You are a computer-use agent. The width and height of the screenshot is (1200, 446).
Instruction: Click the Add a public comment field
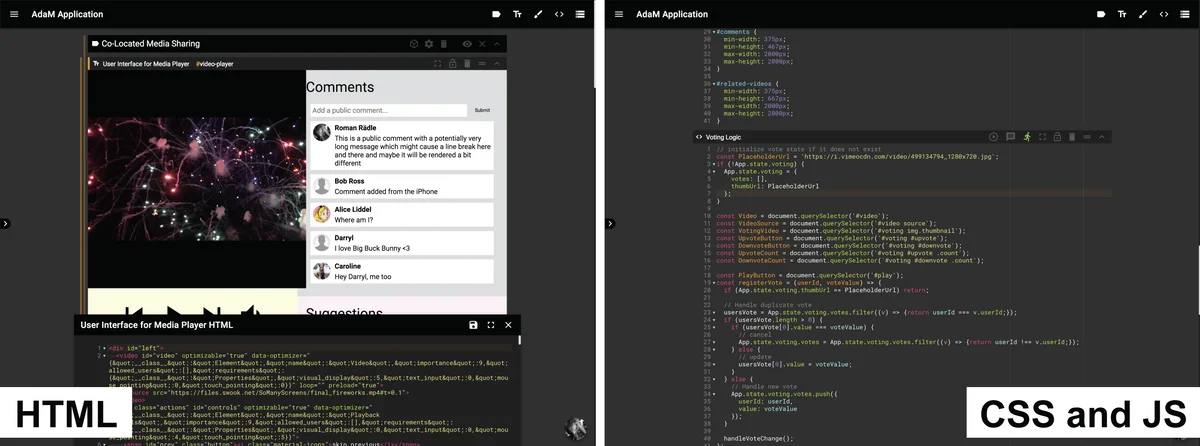(387, 110)
